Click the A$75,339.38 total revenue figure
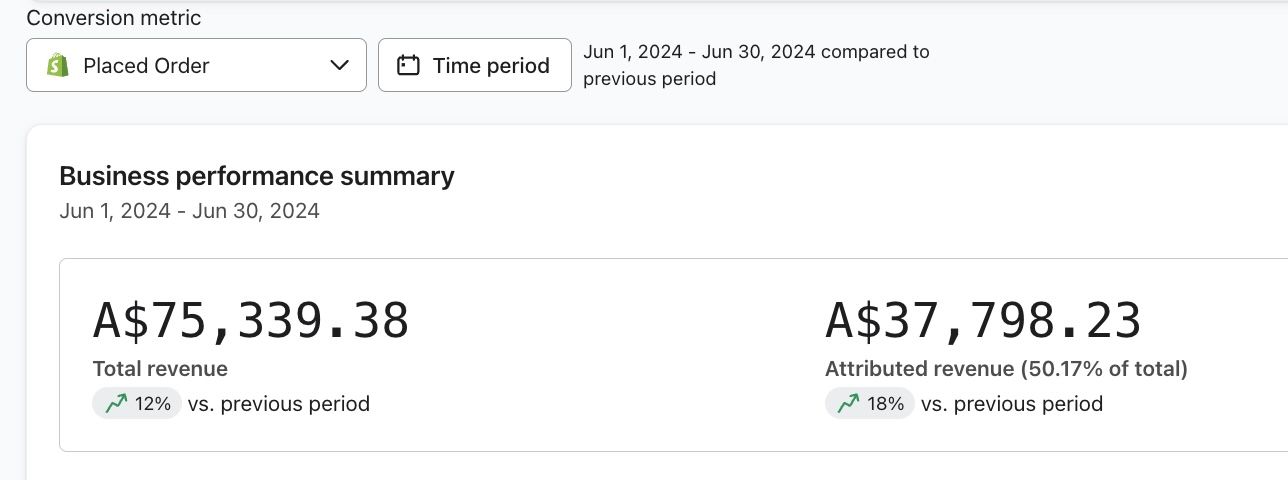The height and width of the screenshot is (480, 1288). click(251, 321)
